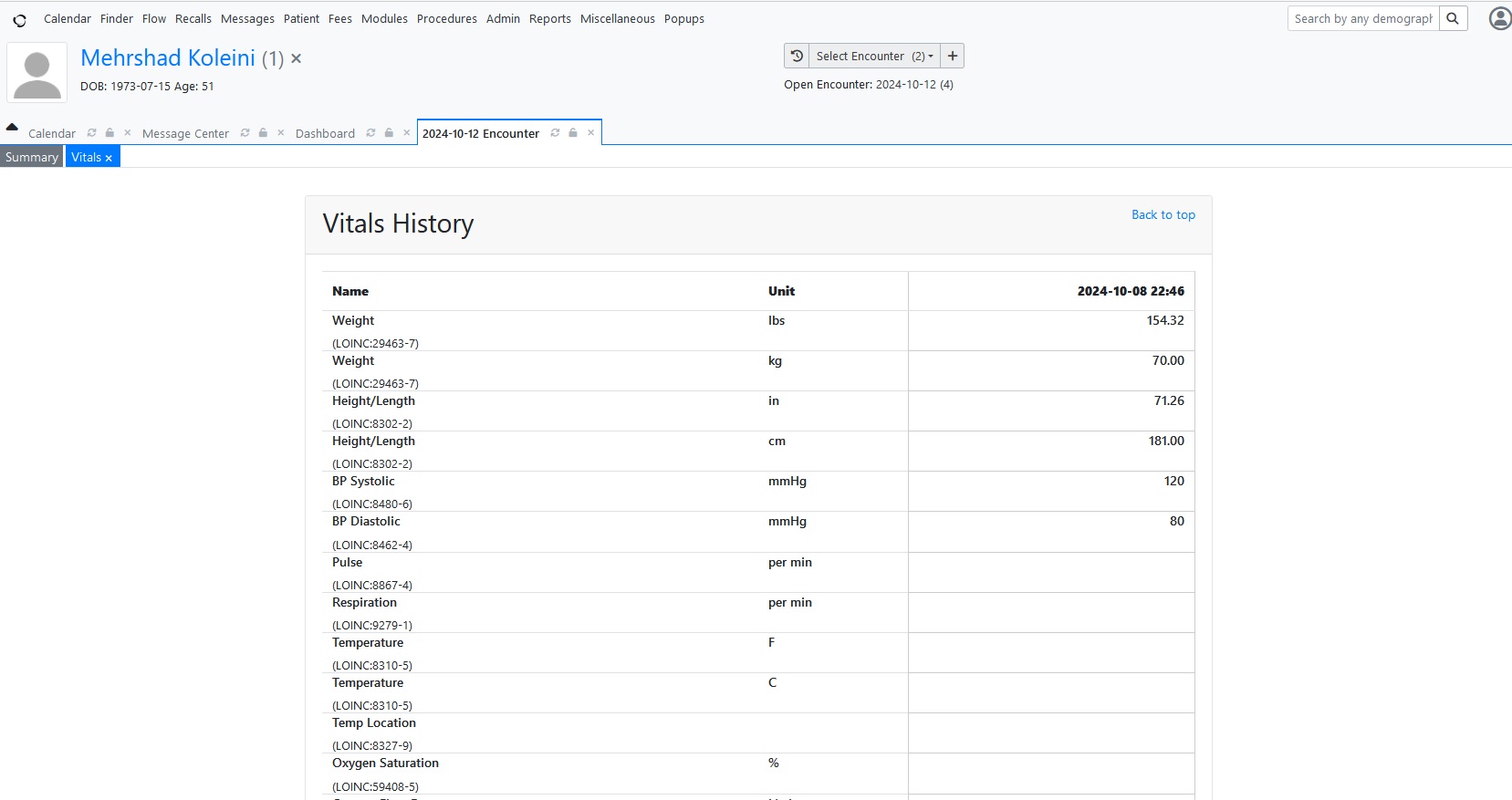
Task: Close the 2024-10-12 Encounter tab
Action: pos(591,133)
